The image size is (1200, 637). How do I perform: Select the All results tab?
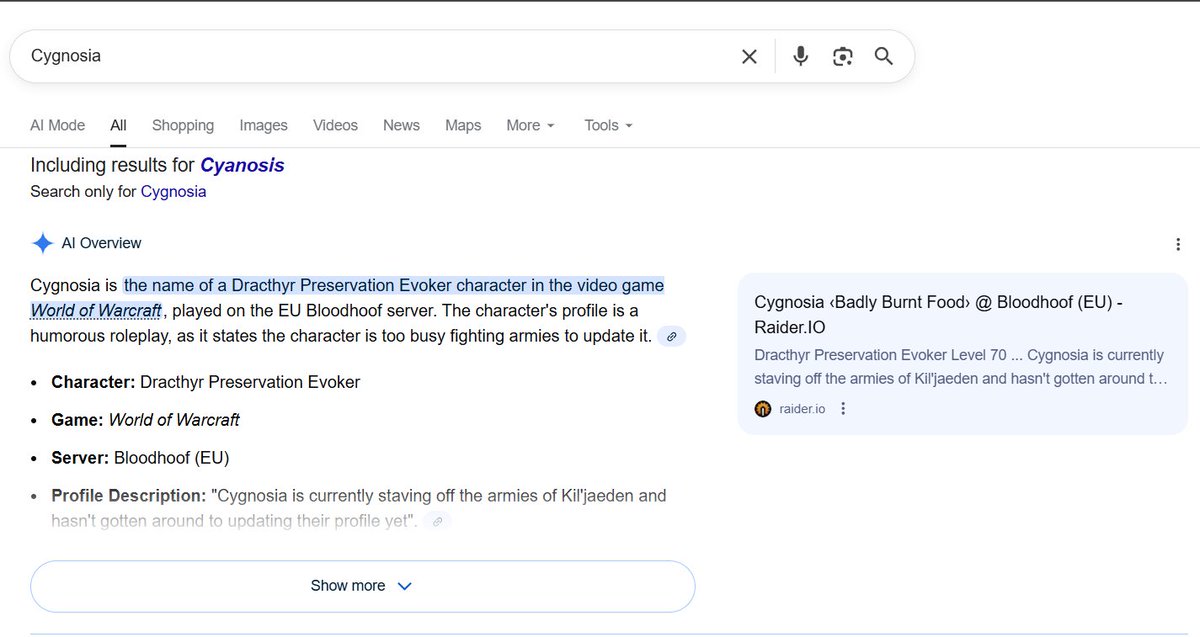[x=118, y=125]
